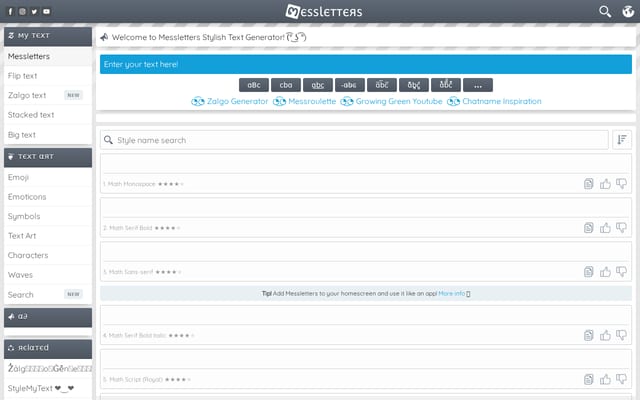Toggle the abc above-diacritics button
Image resolution: width=640 pixels, height=400 pixels.
446,85
